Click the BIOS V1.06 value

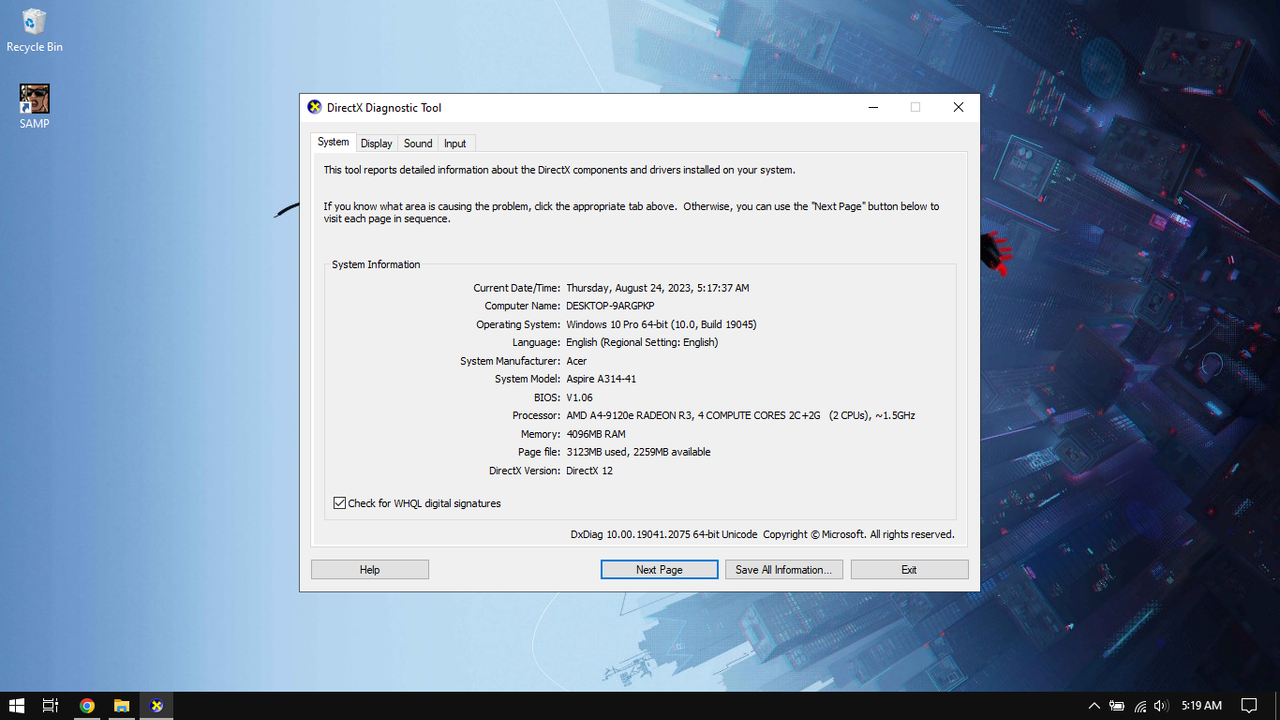pyautogui.click(x=580, y=397)
